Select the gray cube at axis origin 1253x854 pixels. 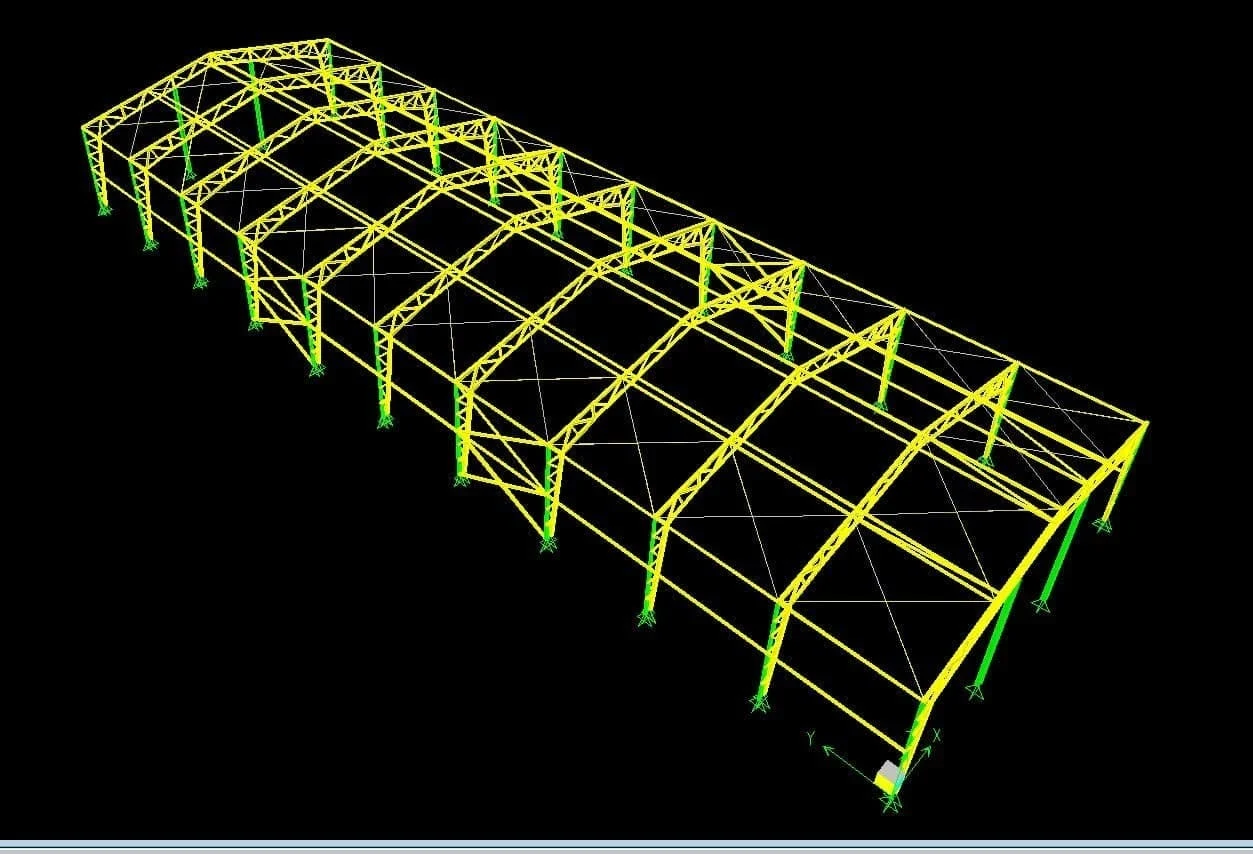pos(890,774)
